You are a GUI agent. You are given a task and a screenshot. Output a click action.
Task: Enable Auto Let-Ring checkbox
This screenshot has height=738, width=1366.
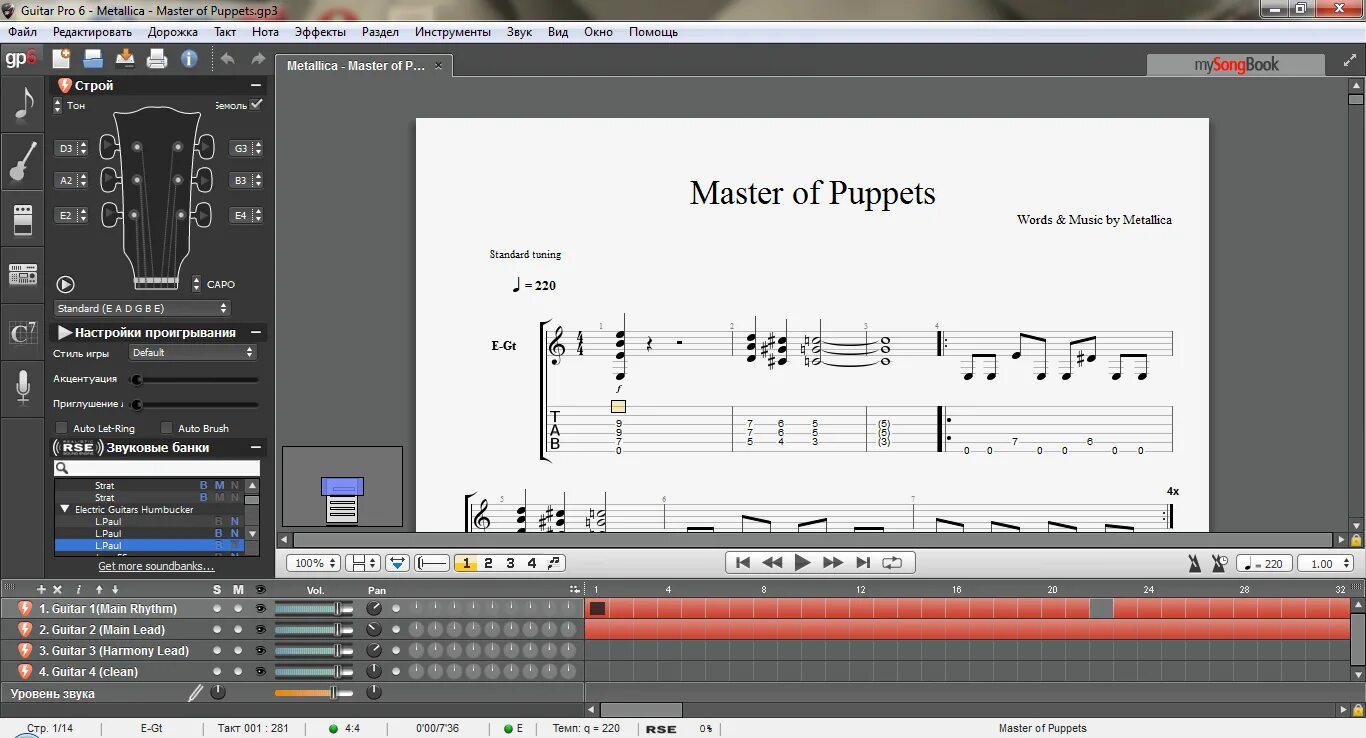pos(61,428)
